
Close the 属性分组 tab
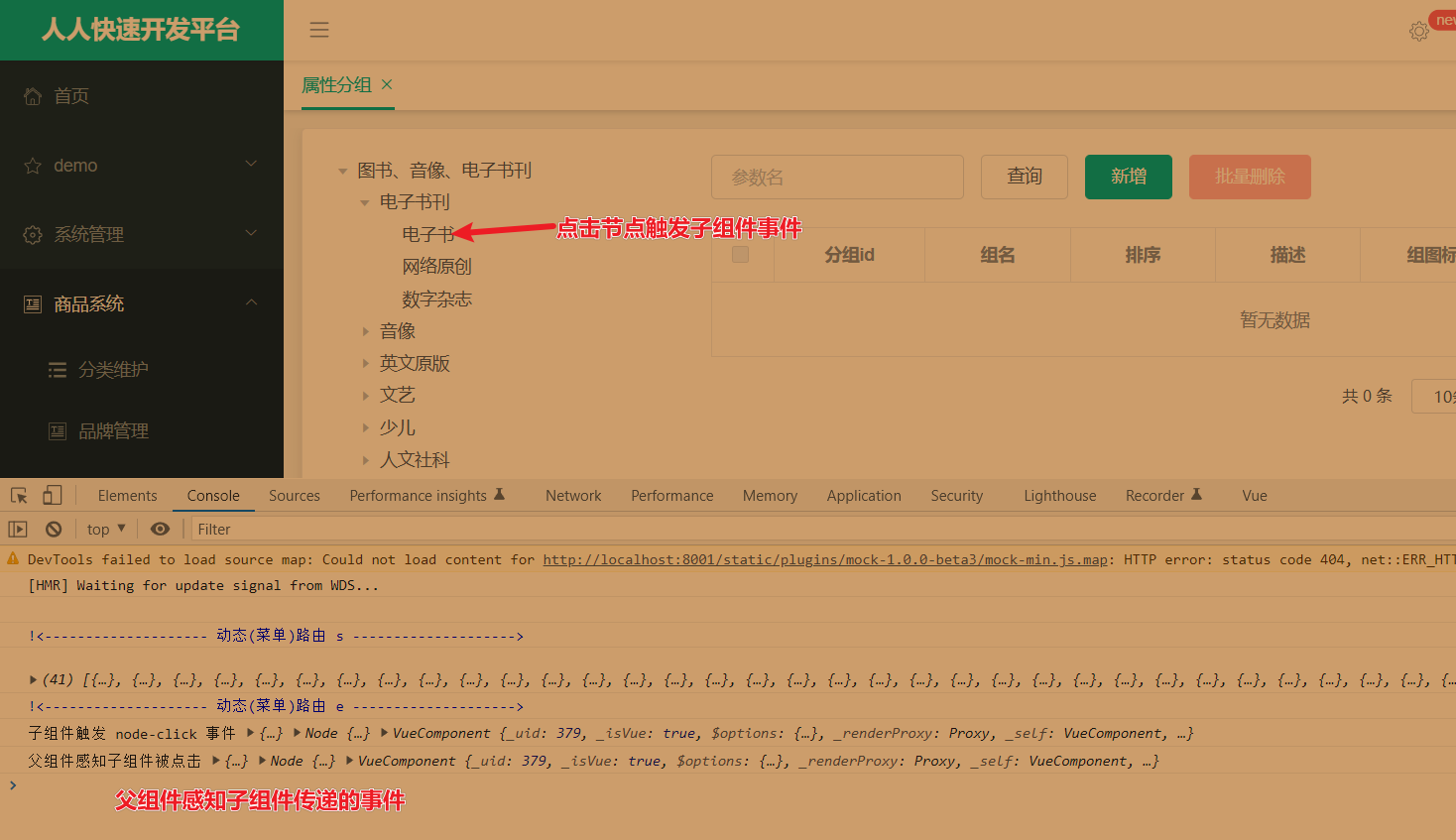(387, 84)
